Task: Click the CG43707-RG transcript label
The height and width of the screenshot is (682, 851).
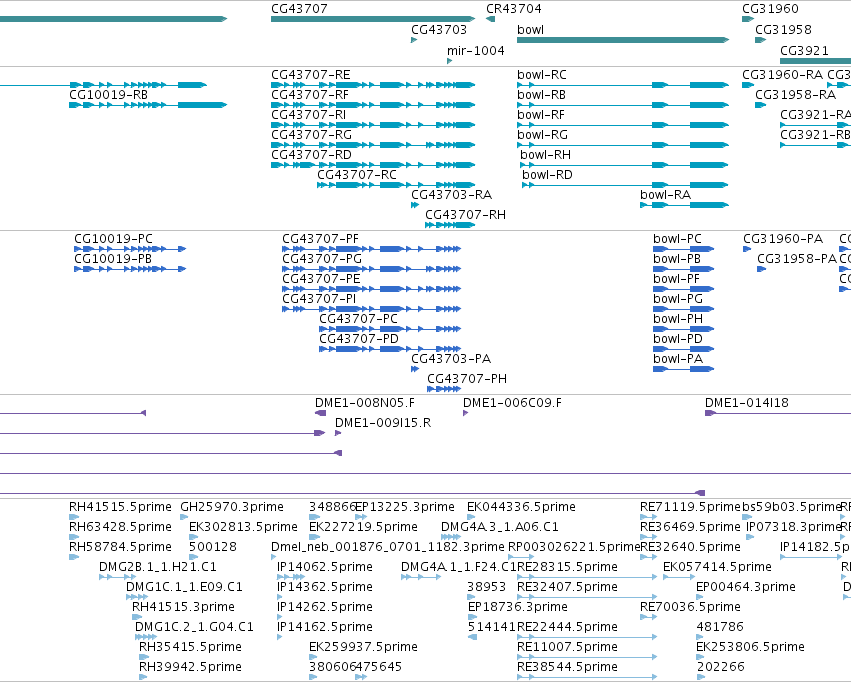Action: point(311,135)
